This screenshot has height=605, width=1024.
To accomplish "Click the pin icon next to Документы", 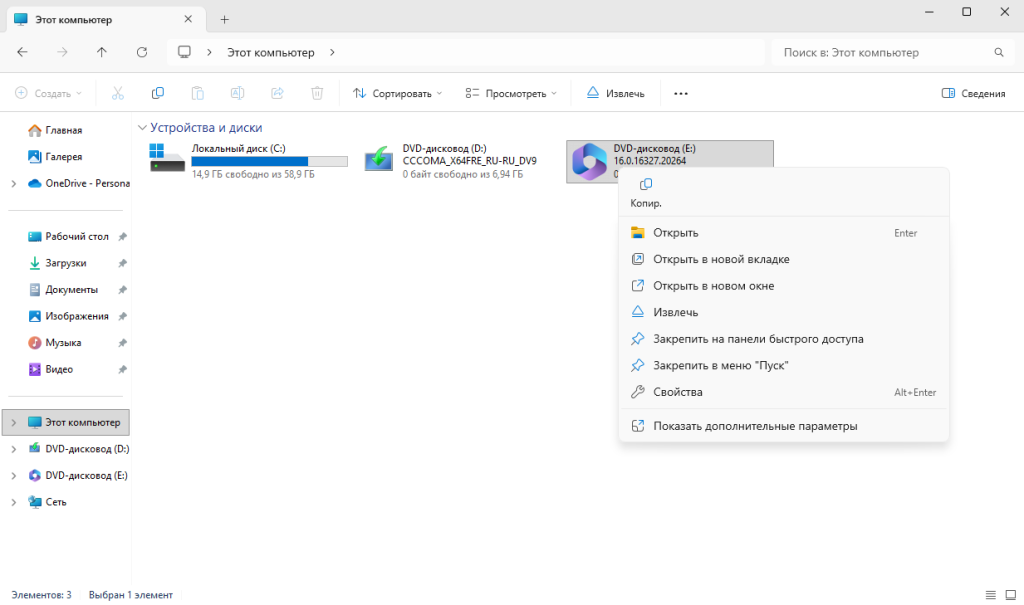I will tap(122, 289).
